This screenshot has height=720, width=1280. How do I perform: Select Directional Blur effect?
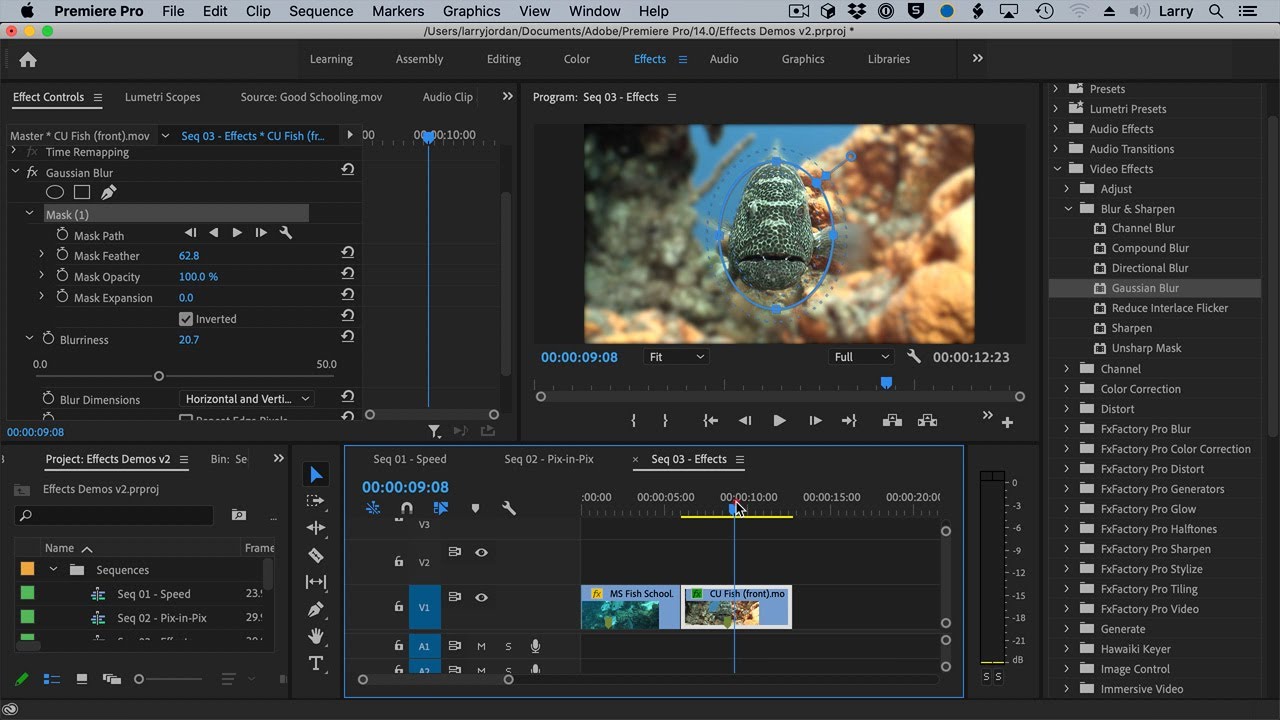(1150, 268)
